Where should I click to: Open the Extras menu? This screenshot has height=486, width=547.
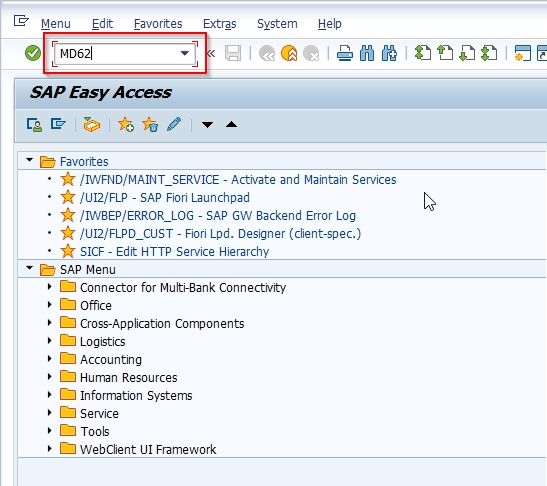click(219, 24)
